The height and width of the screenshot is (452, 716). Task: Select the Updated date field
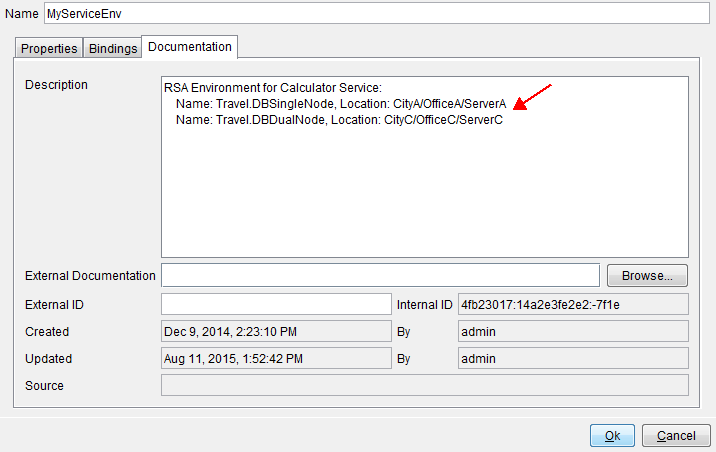(x=275, y=358)
